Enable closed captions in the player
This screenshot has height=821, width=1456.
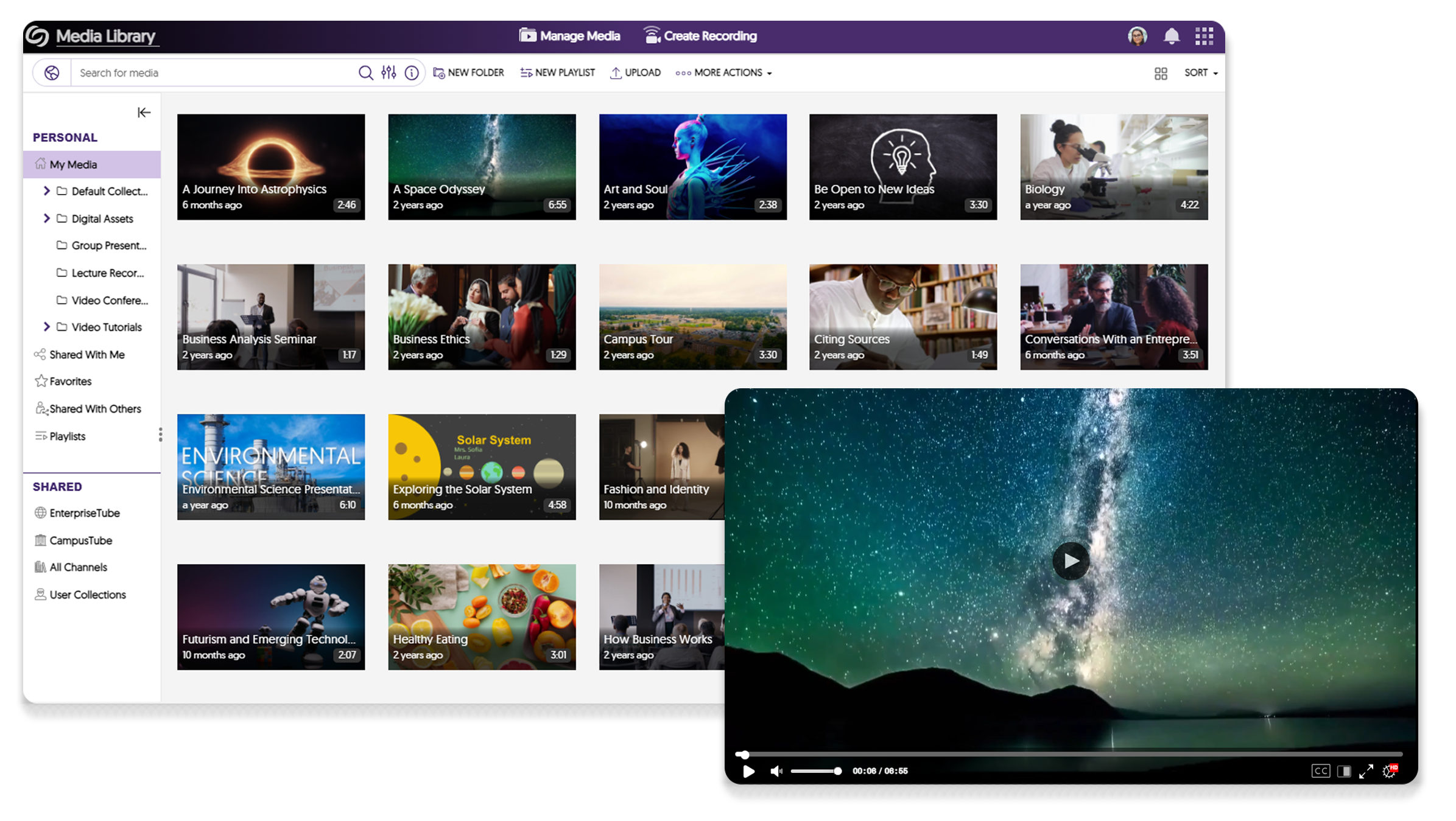1320,771
